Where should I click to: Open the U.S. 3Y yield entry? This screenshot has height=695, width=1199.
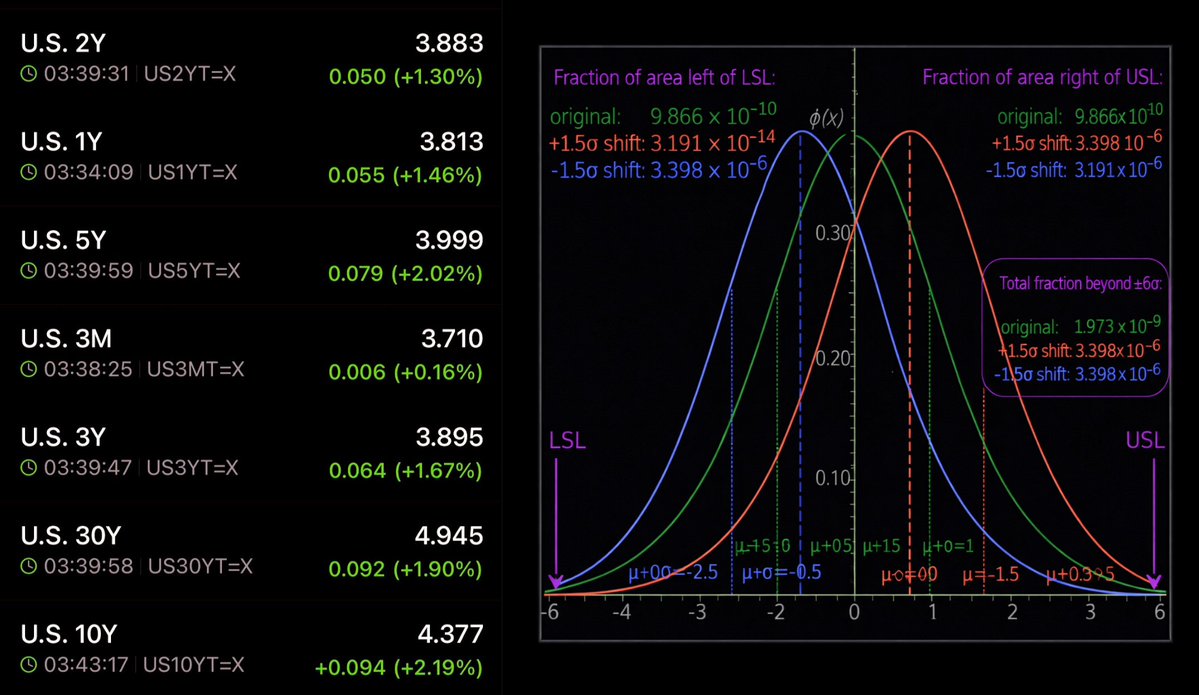63,437
